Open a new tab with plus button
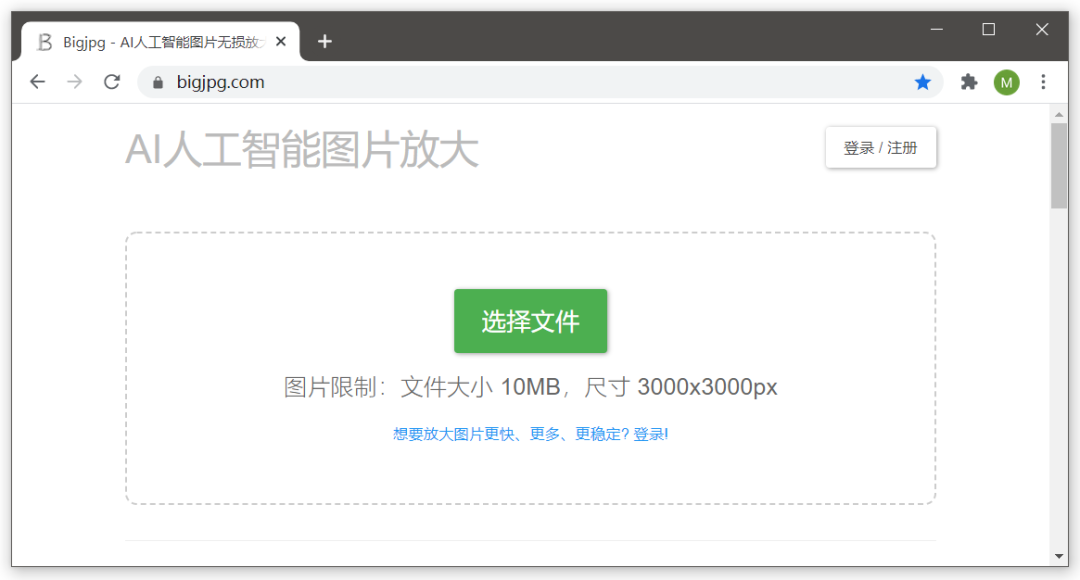 [x=324, y=42]
